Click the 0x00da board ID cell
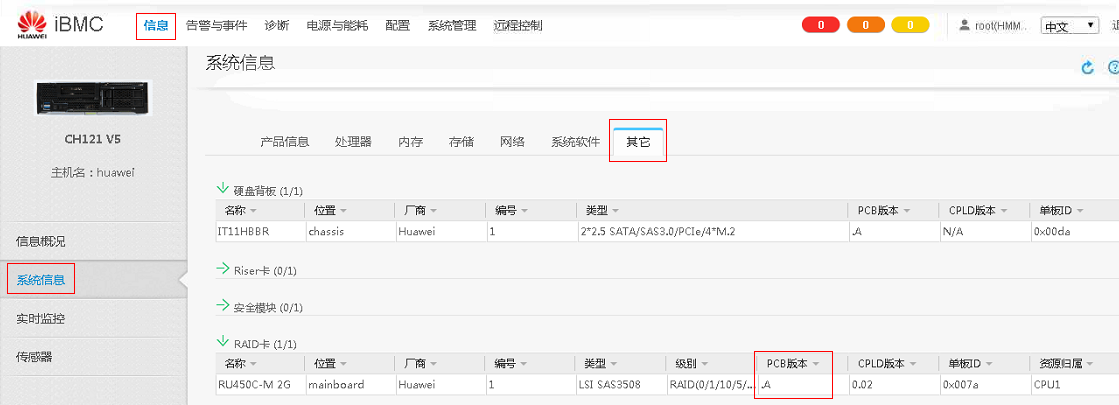 [1074, 231]
